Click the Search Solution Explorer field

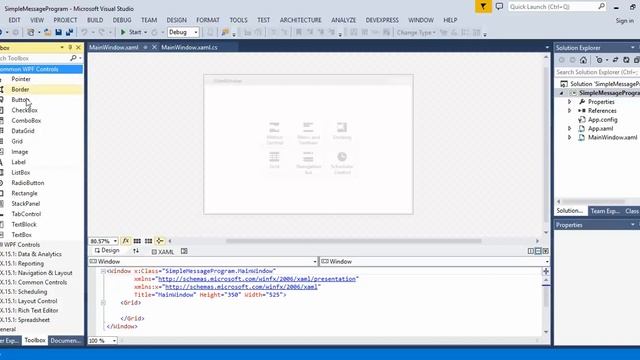pos(597,72)
